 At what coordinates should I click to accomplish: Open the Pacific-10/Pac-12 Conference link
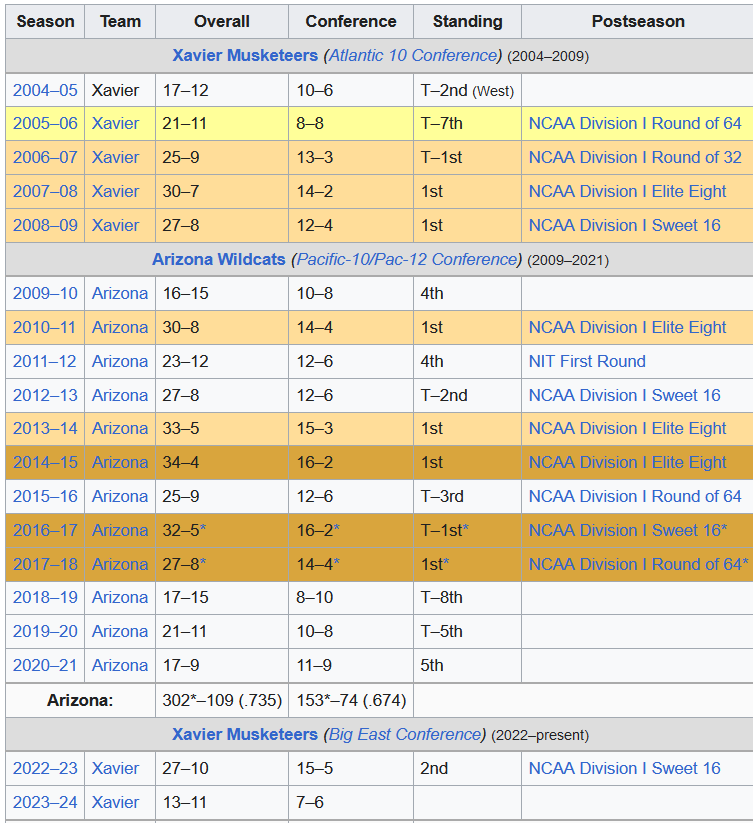click(x=407, y=259)
